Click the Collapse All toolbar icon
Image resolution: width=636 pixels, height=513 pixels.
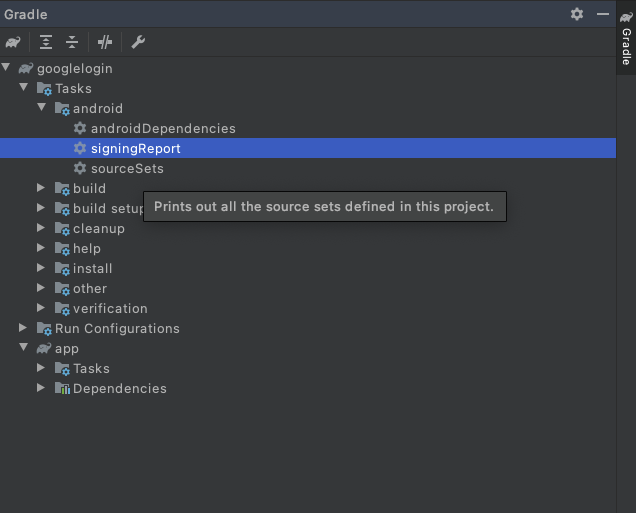[x=72, y=42]
